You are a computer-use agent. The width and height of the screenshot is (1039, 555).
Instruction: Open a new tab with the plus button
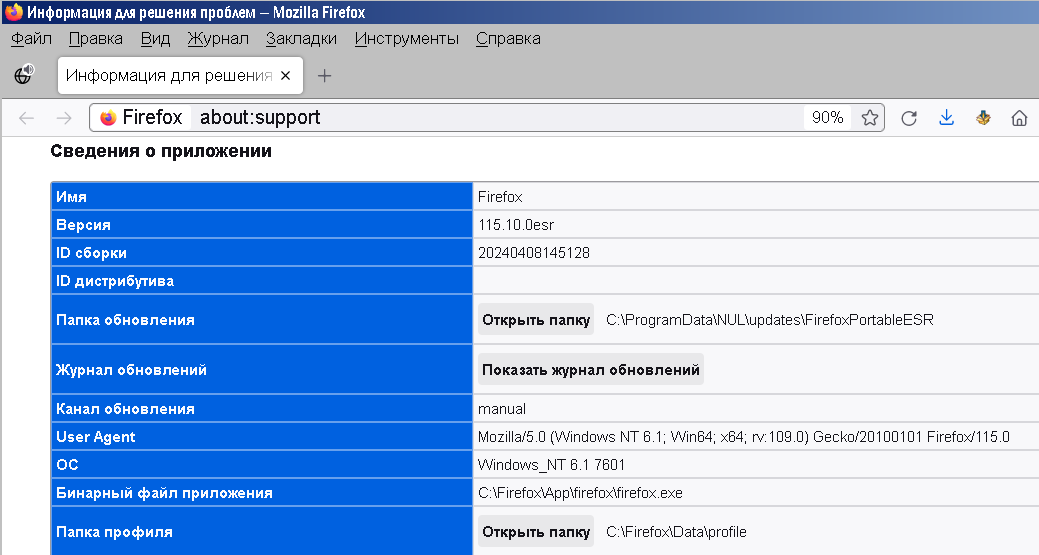click(x=324, y=76)
